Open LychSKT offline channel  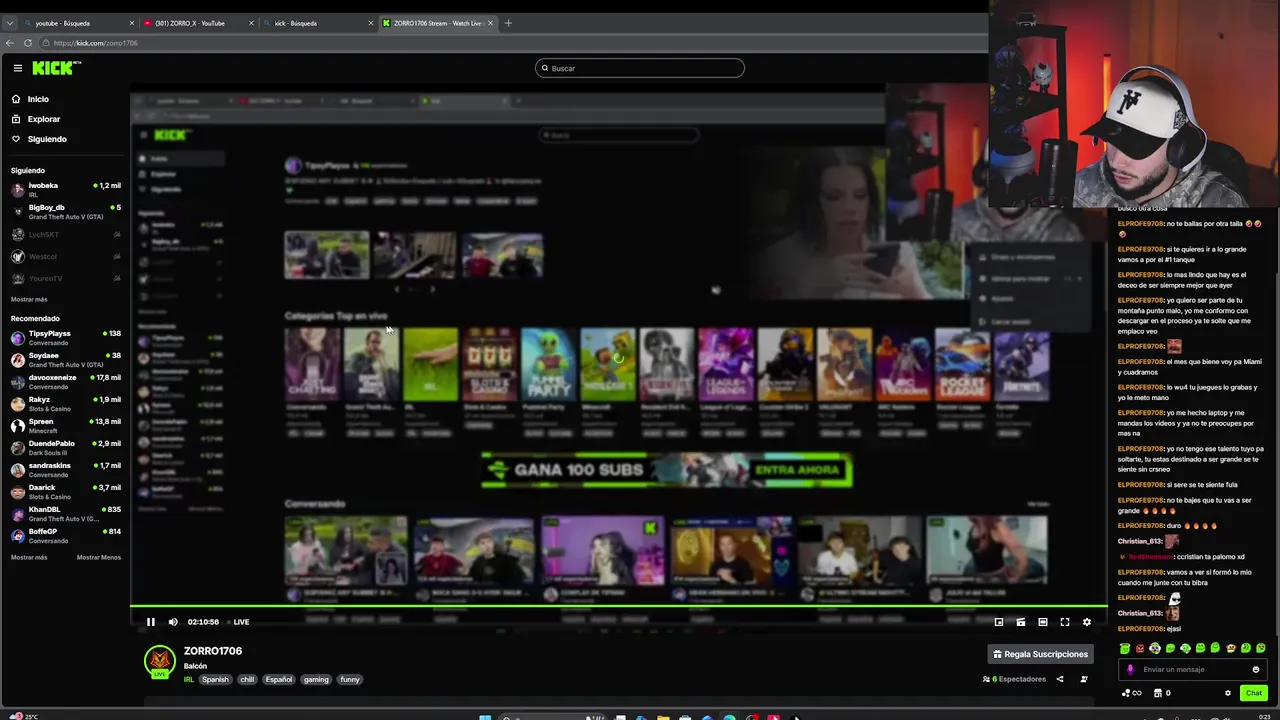65,234
